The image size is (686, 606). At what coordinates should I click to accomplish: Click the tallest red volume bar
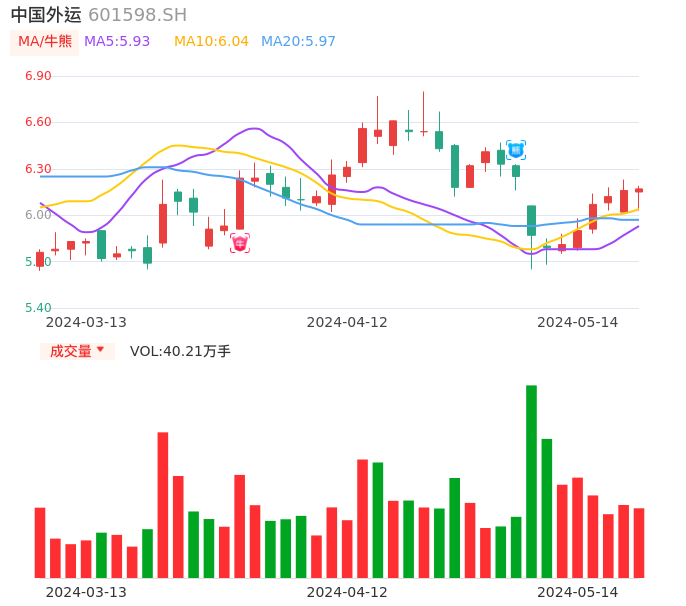click(163, 505)
